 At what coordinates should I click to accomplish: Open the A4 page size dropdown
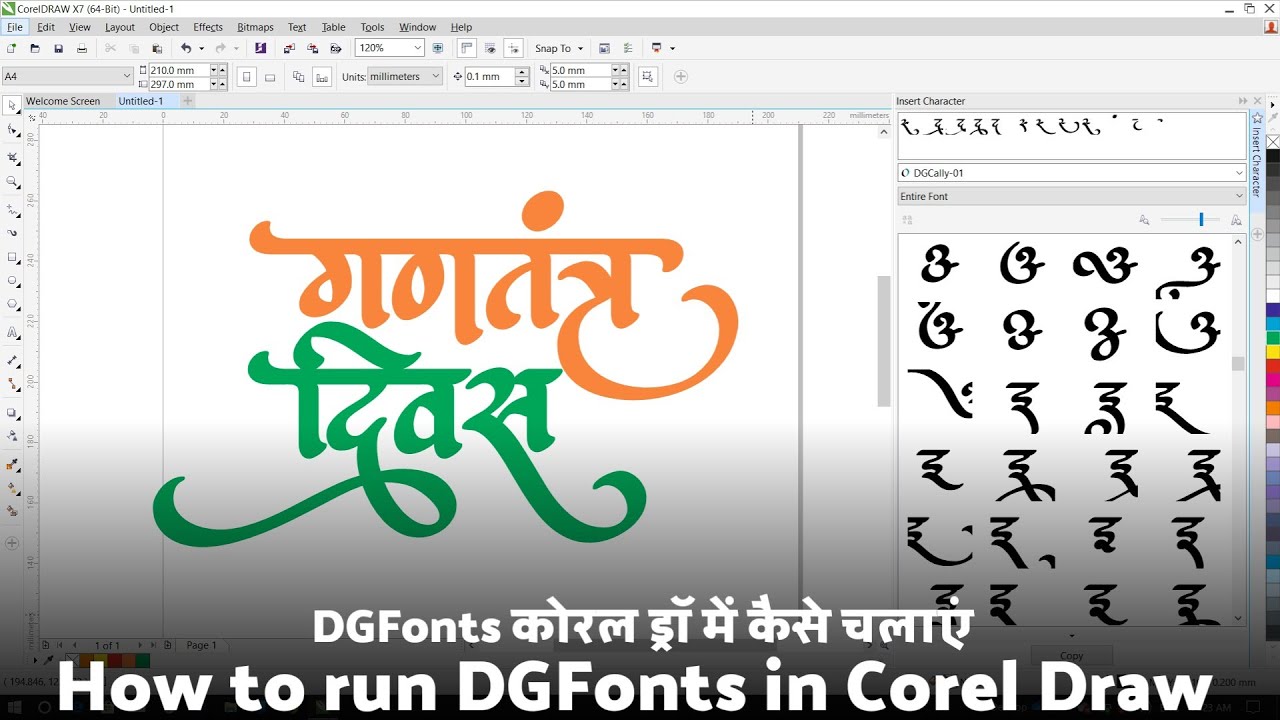(x=126, y=76)
